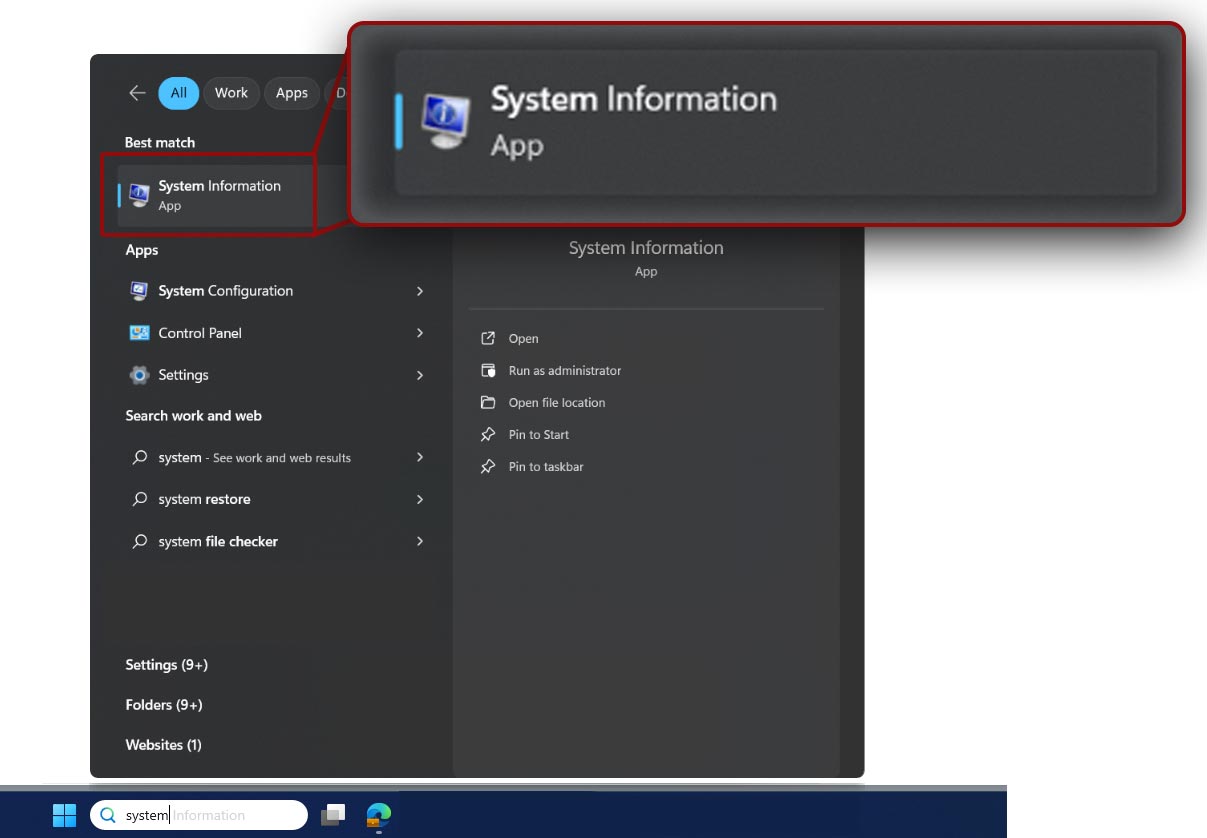Click search icon beside 'system' suggestion
Image resolution: width=1207 pixels, height=838 pixels.
(x=140, y=457)
